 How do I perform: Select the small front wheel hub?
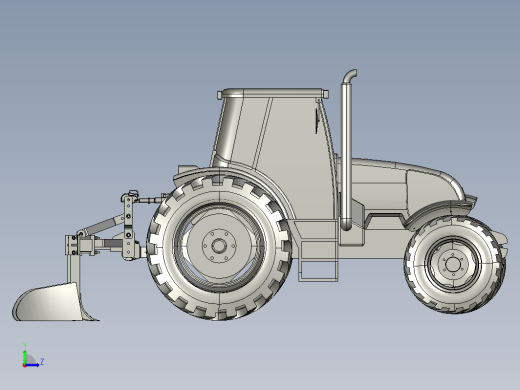coord(453,265)
